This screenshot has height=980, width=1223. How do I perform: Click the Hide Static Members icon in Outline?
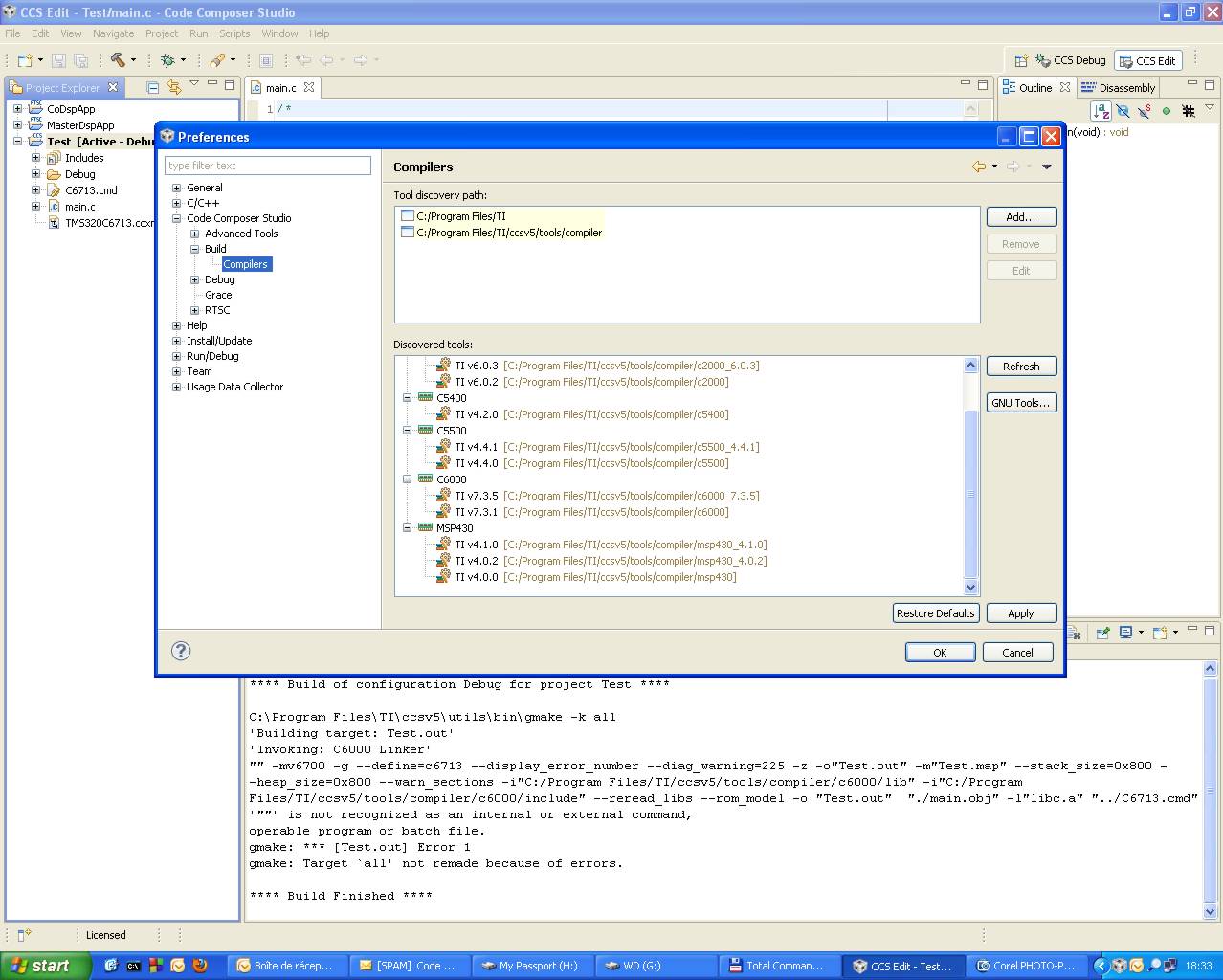click(1145, 111)
